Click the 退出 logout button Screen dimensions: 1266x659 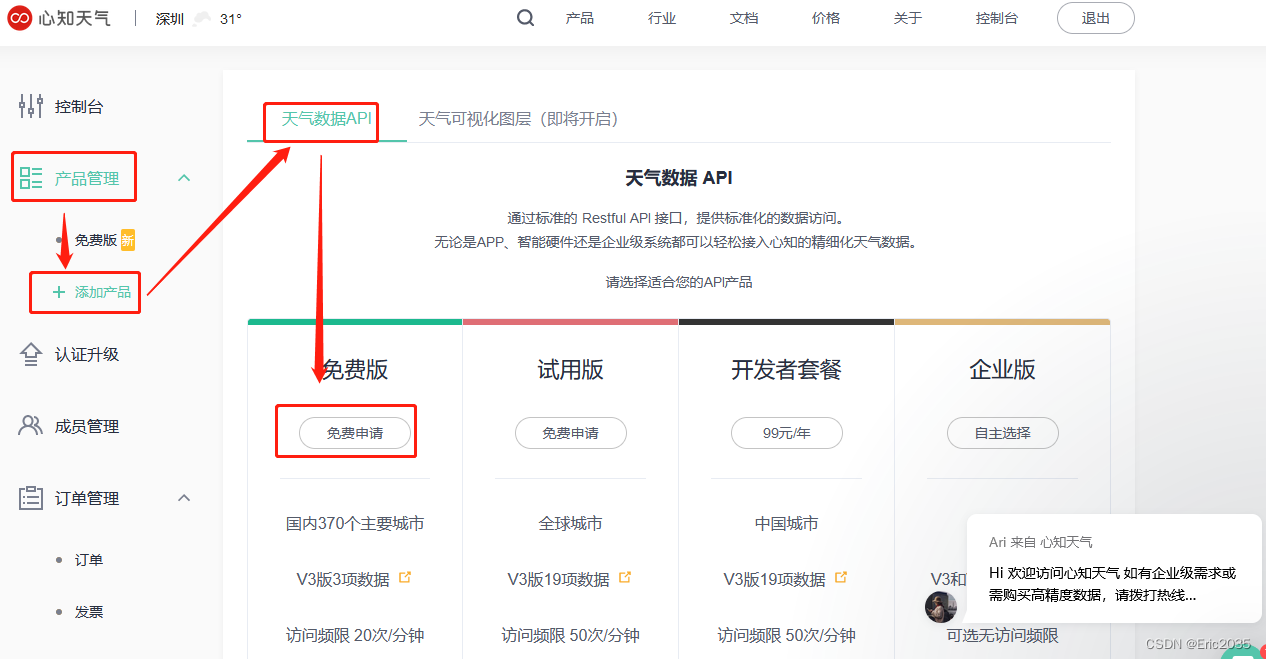tap(1096, 18)
